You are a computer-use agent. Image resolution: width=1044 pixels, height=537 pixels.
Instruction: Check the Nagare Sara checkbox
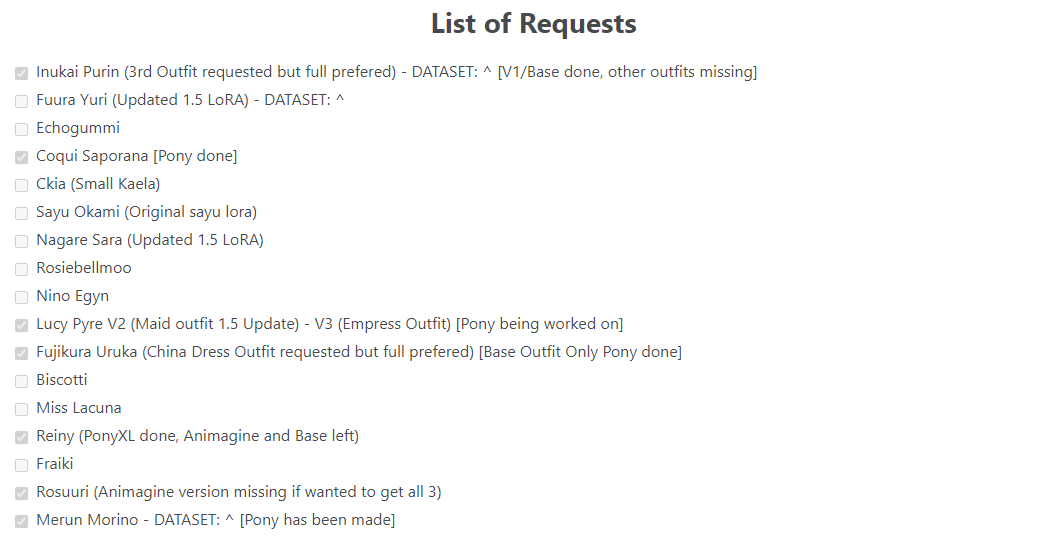21,240
